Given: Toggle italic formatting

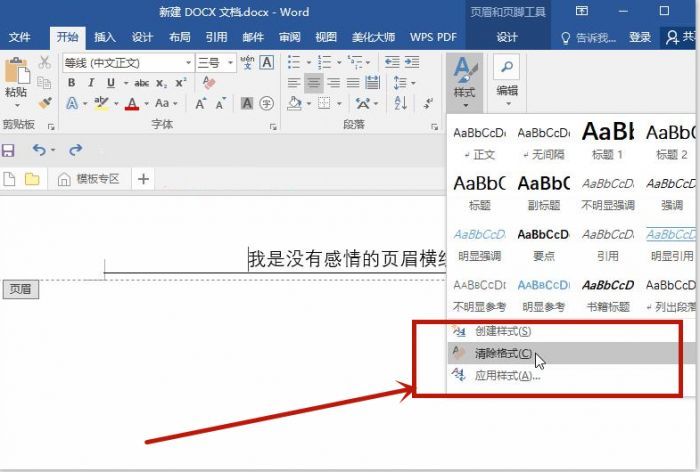Looking at the screenshot, I should click(91, 83).
